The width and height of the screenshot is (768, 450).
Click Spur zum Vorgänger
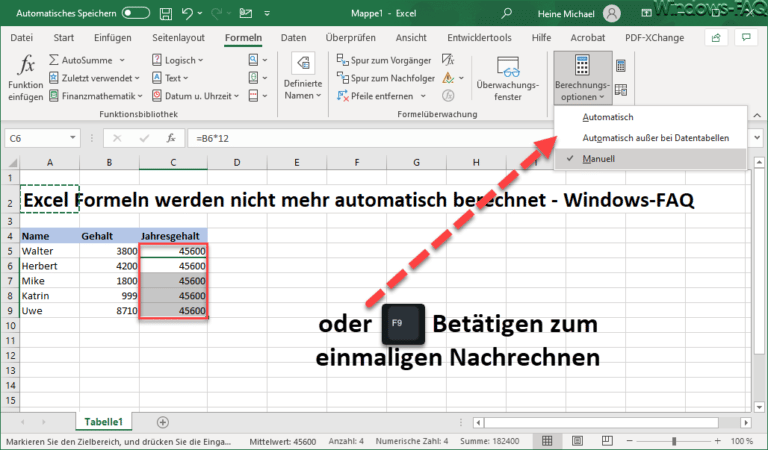pos(384,60)
